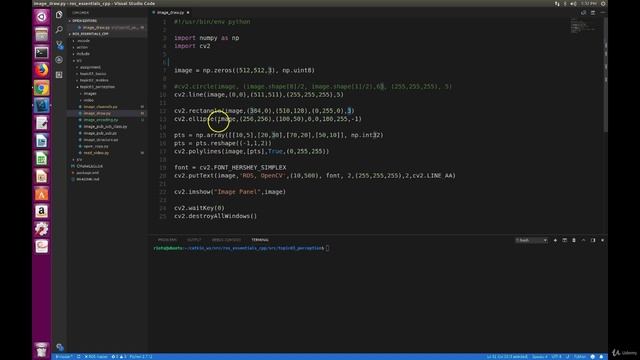The height and width of the screenshot is (360, 640).
Task: Collapse the src folder
Action: tap(78, 60)
